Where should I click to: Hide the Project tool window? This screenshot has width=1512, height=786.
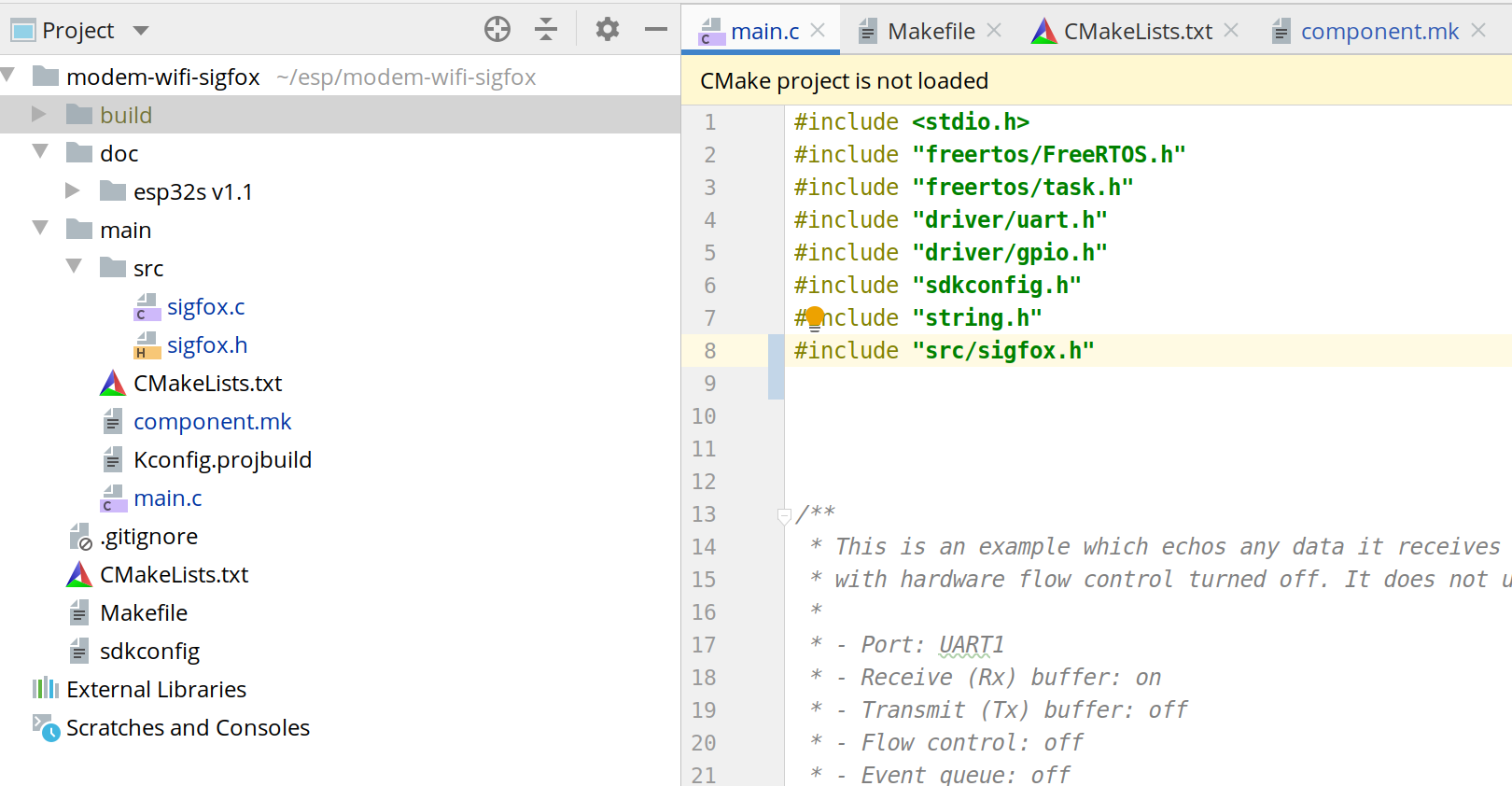click(656, 30)
